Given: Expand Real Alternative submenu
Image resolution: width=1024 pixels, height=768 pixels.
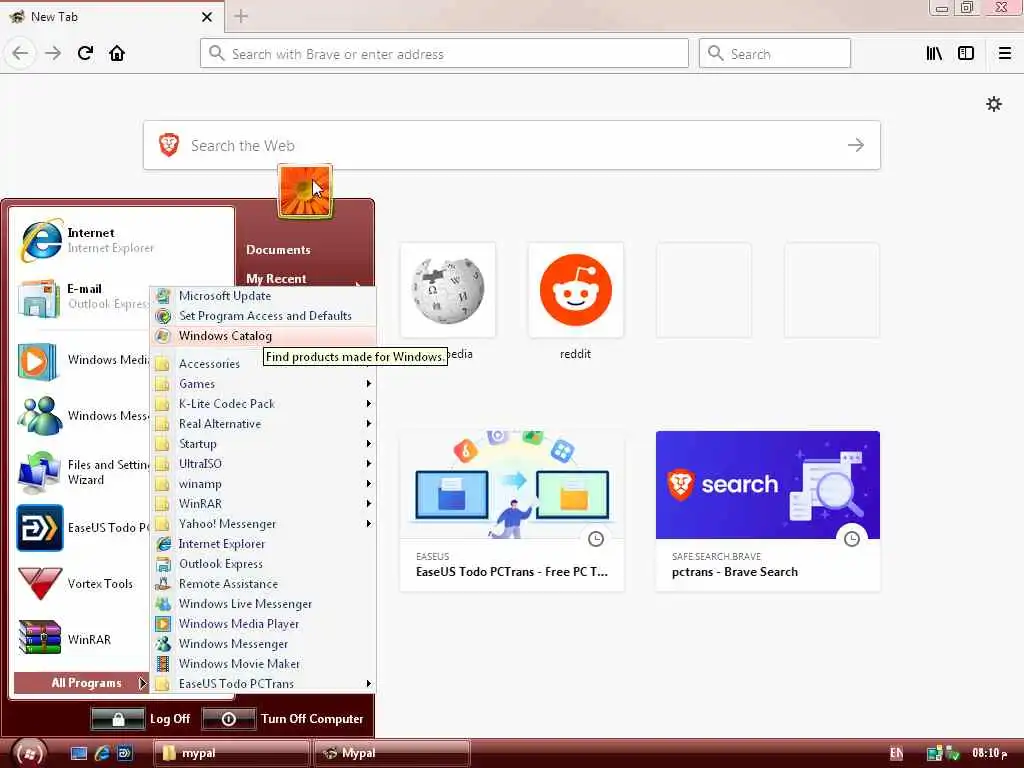Looking at the screenshot, I should click(x=264, y=424).
